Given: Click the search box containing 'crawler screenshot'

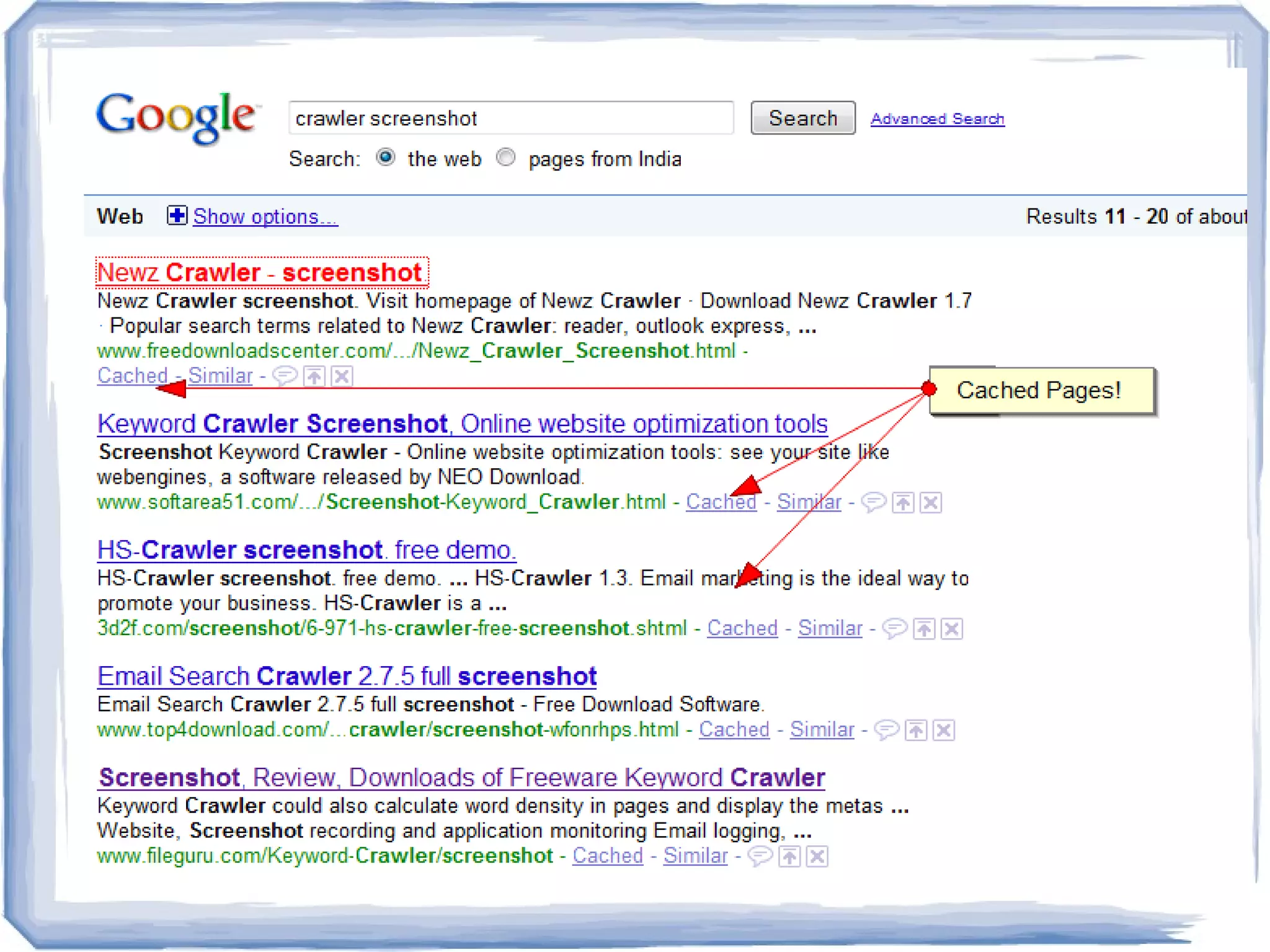Looking at the screenshot, I should tap(511, 118).
